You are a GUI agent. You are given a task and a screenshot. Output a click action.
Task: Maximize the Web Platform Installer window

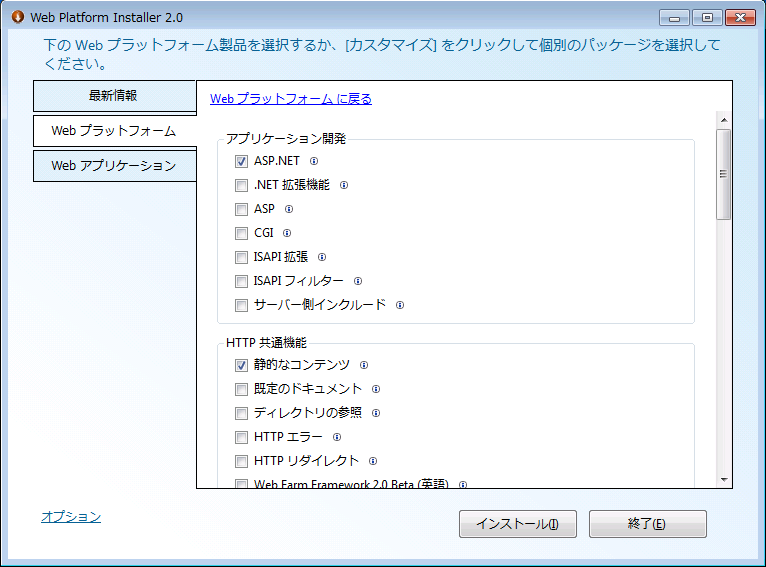(707, 18)
